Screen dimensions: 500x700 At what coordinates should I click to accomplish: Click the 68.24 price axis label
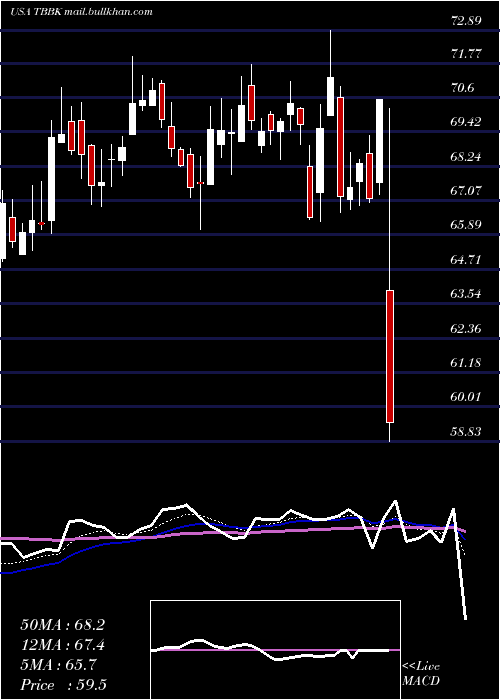466,157
